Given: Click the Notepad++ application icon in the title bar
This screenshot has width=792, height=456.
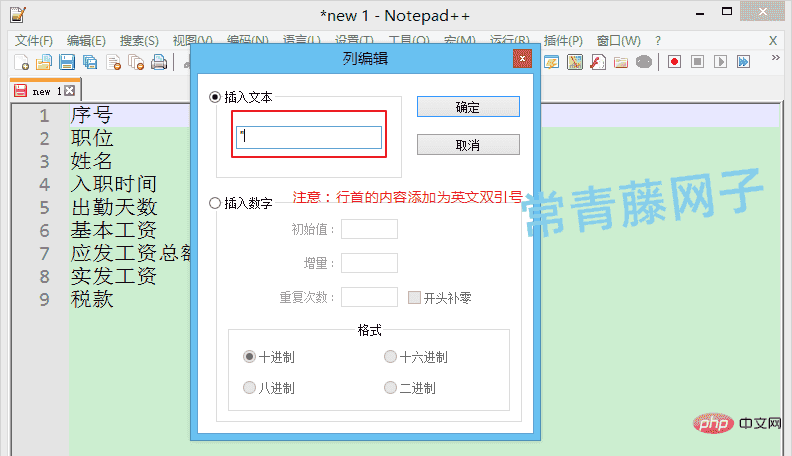Looking at the screenshot, I should (18, 15).
